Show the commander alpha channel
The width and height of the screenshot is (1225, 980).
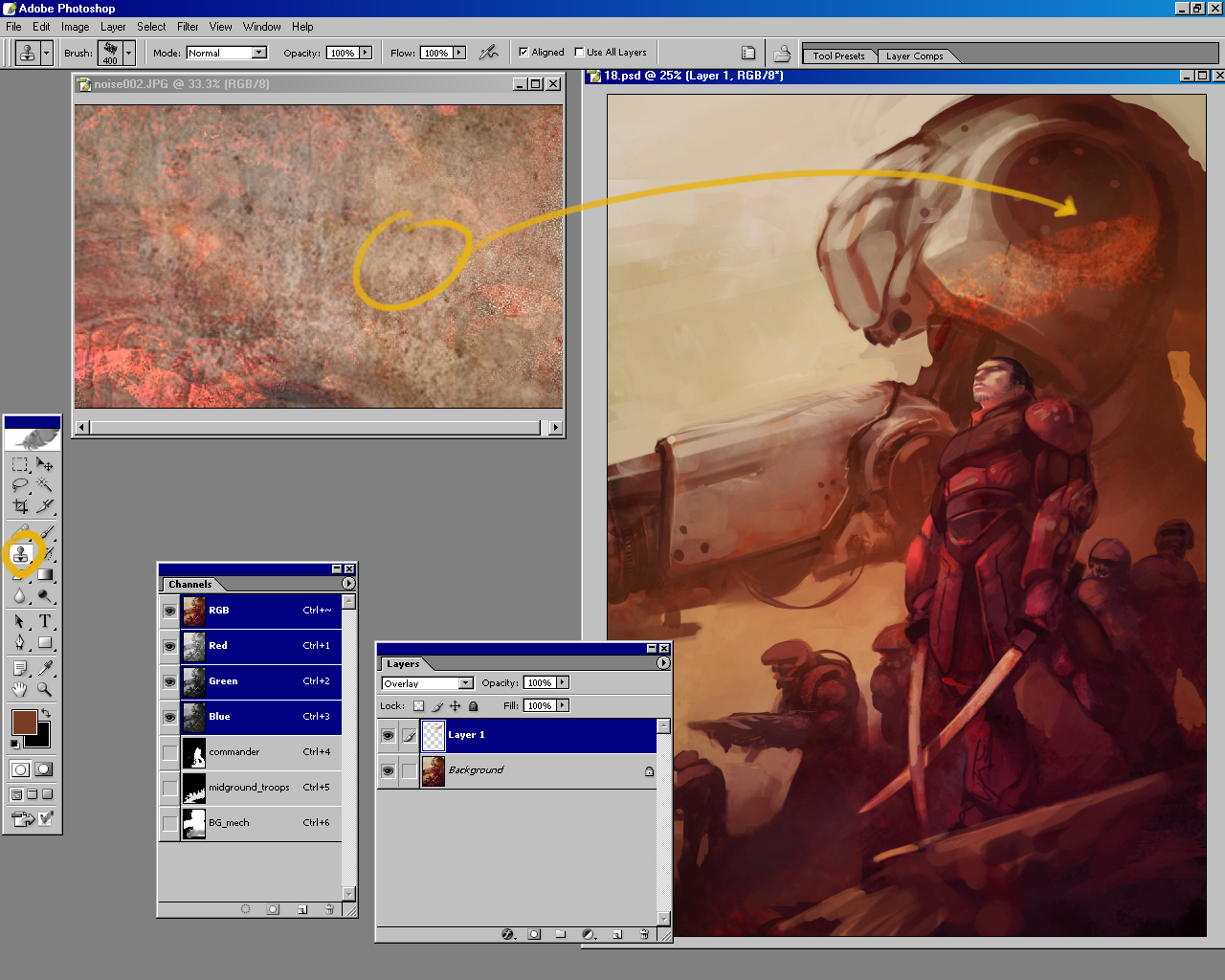point(169,752)
